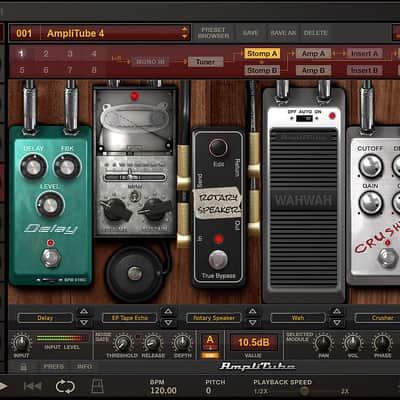Toggle the Rotary Speaker True Bypass footswitch

tap(218, 260)
